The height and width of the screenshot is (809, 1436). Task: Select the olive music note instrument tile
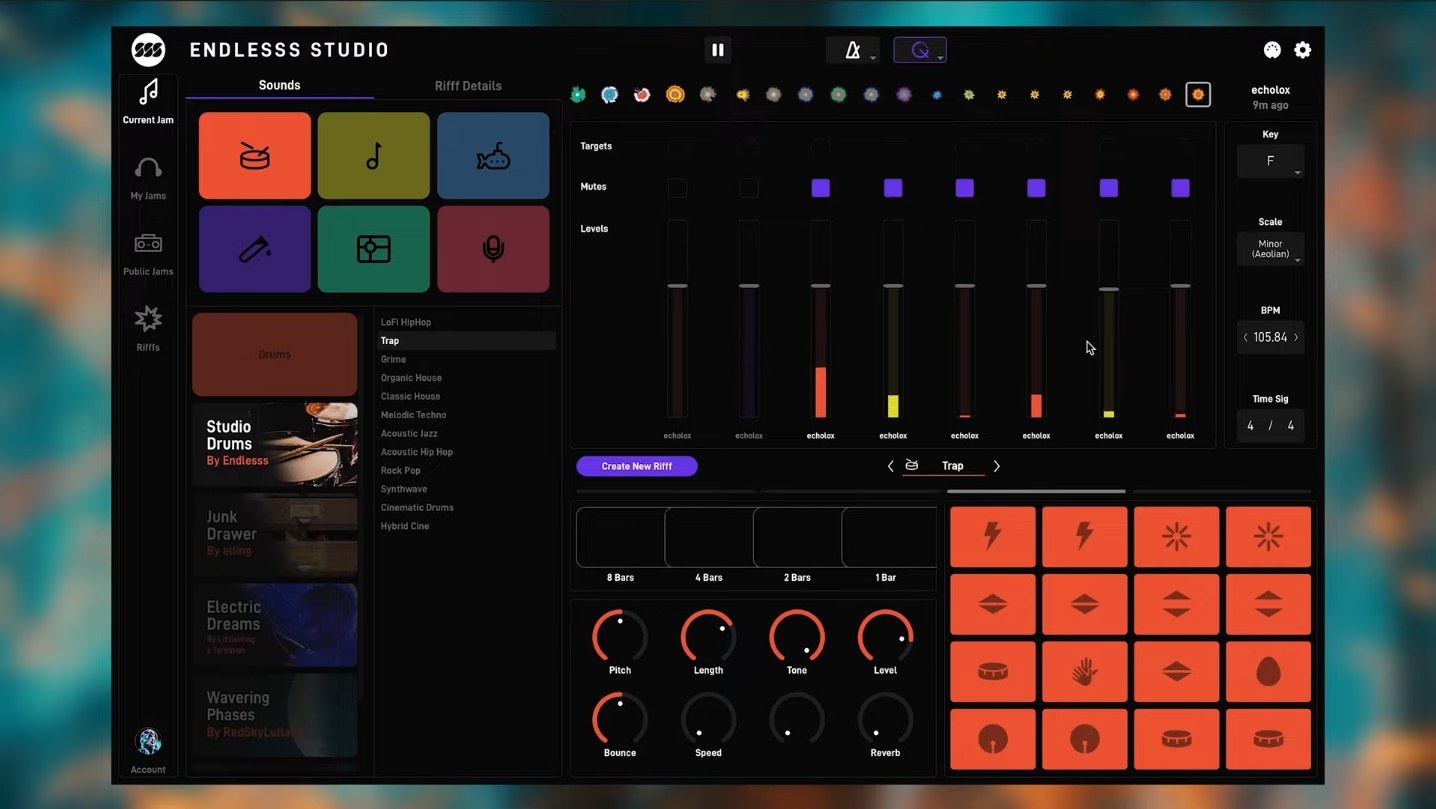373,156
